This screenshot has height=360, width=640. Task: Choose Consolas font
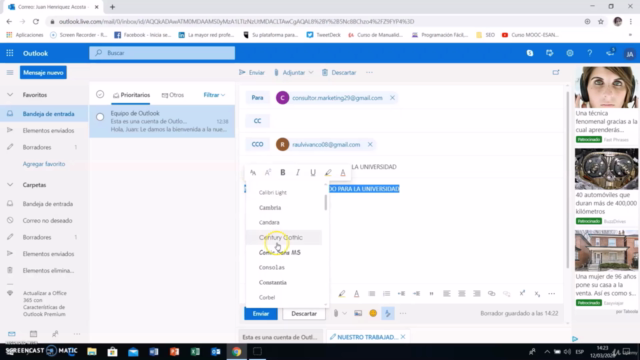pos(284,267)
